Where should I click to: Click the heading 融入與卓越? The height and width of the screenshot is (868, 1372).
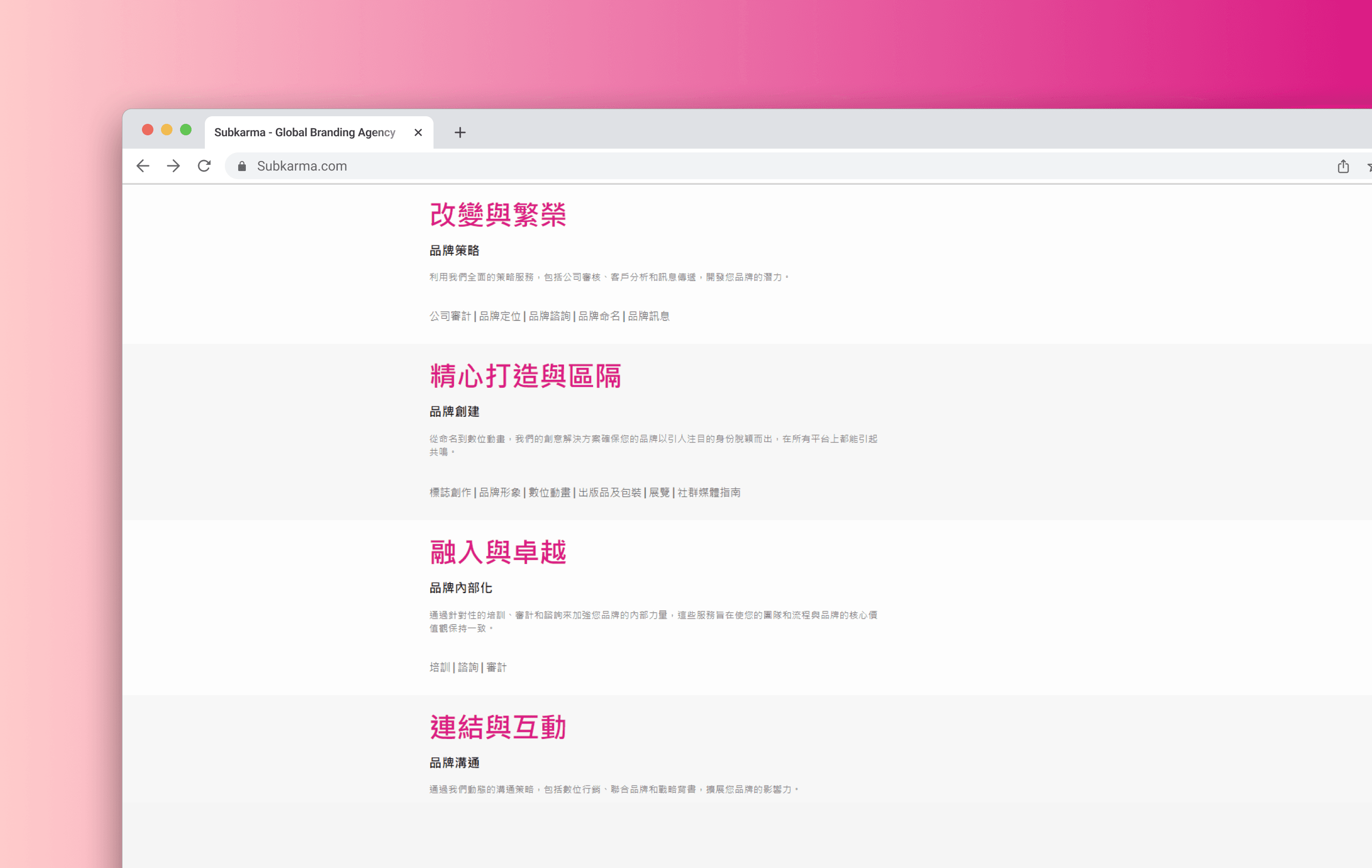[x=498, y=552]
